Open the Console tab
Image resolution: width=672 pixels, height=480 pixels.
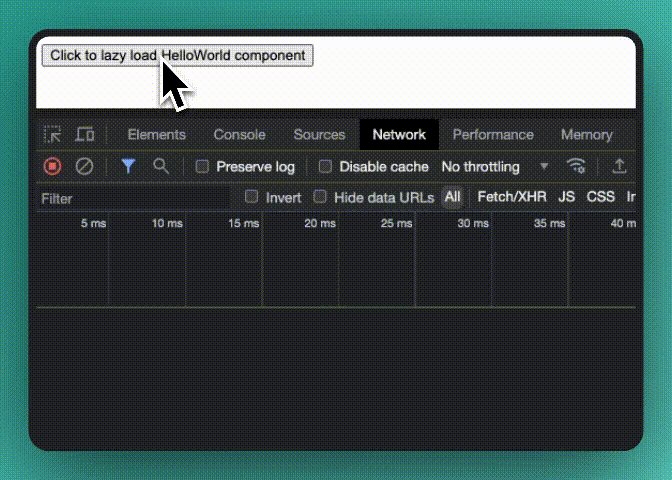(x=239, y=135)
